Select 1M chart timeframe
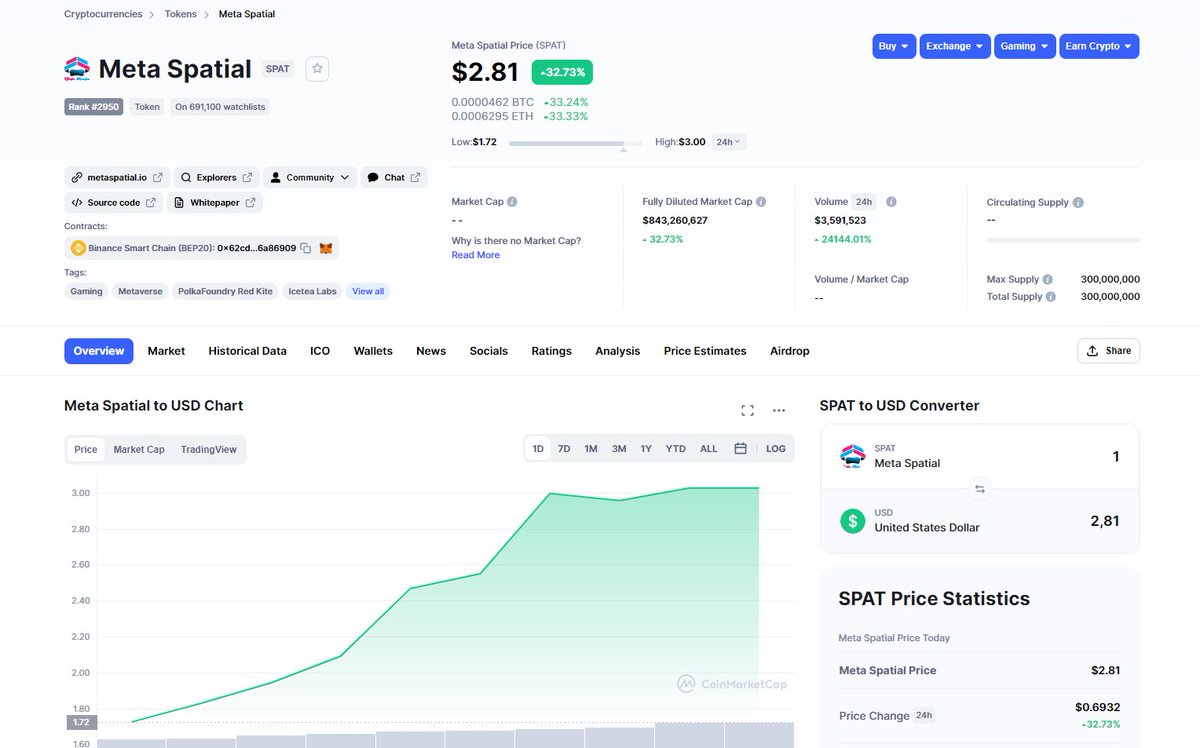 pyautogui.click(x=591, y=449)
